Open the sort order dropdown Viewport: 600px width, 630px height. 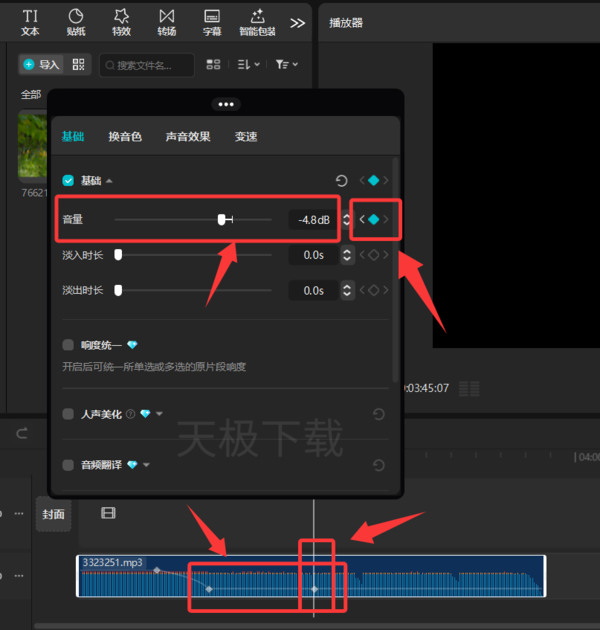click(248, 64)
